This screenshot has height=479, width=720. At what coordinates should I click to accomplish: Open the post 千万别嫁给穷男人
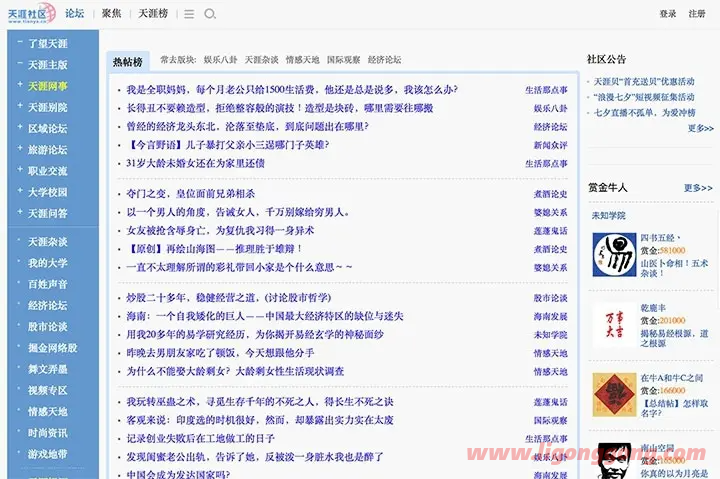coord(238,212)
